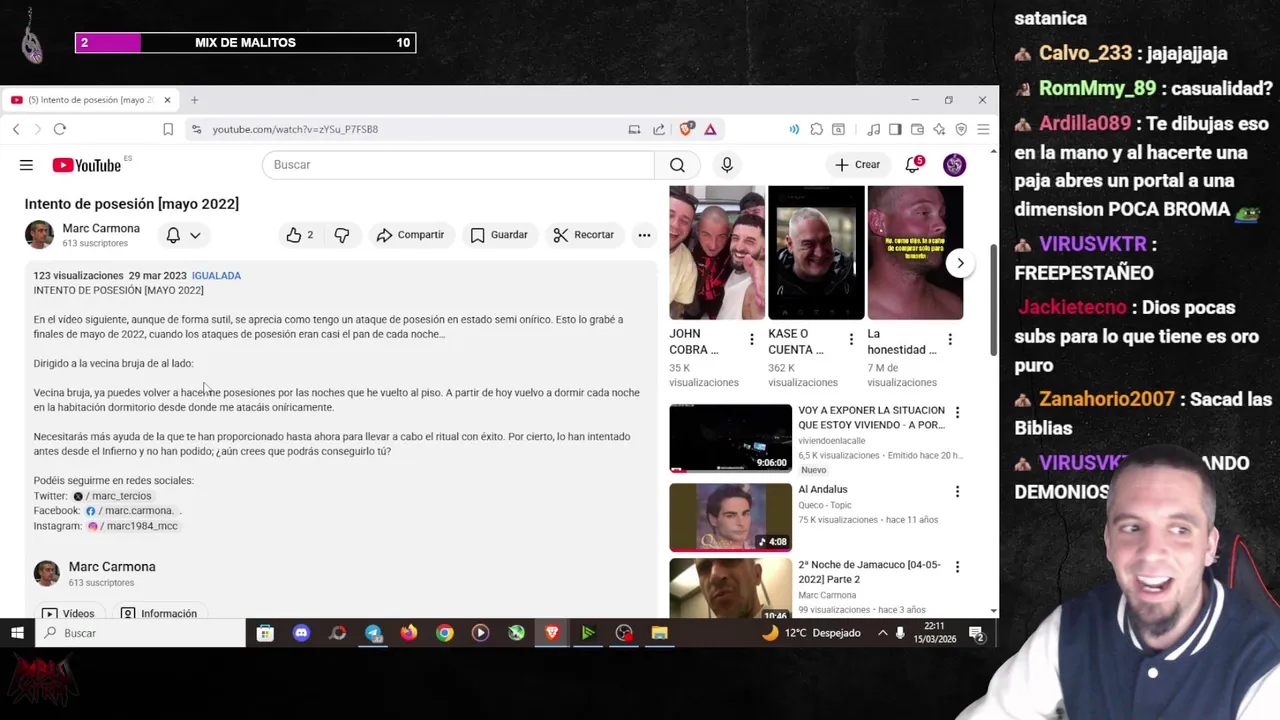
Task: Open browser extensions puzzle icon
Action: tap(816, 129)
